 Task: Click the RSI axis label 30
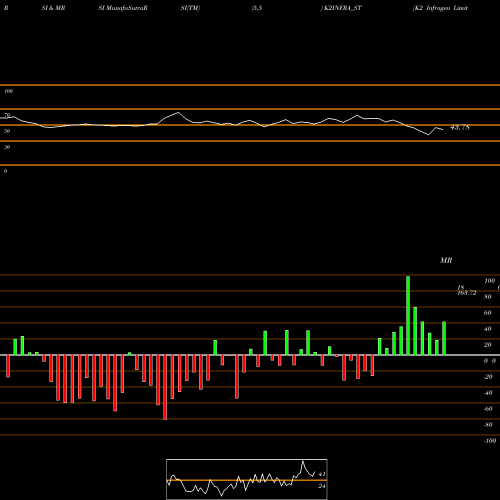(x=7, y=147)
